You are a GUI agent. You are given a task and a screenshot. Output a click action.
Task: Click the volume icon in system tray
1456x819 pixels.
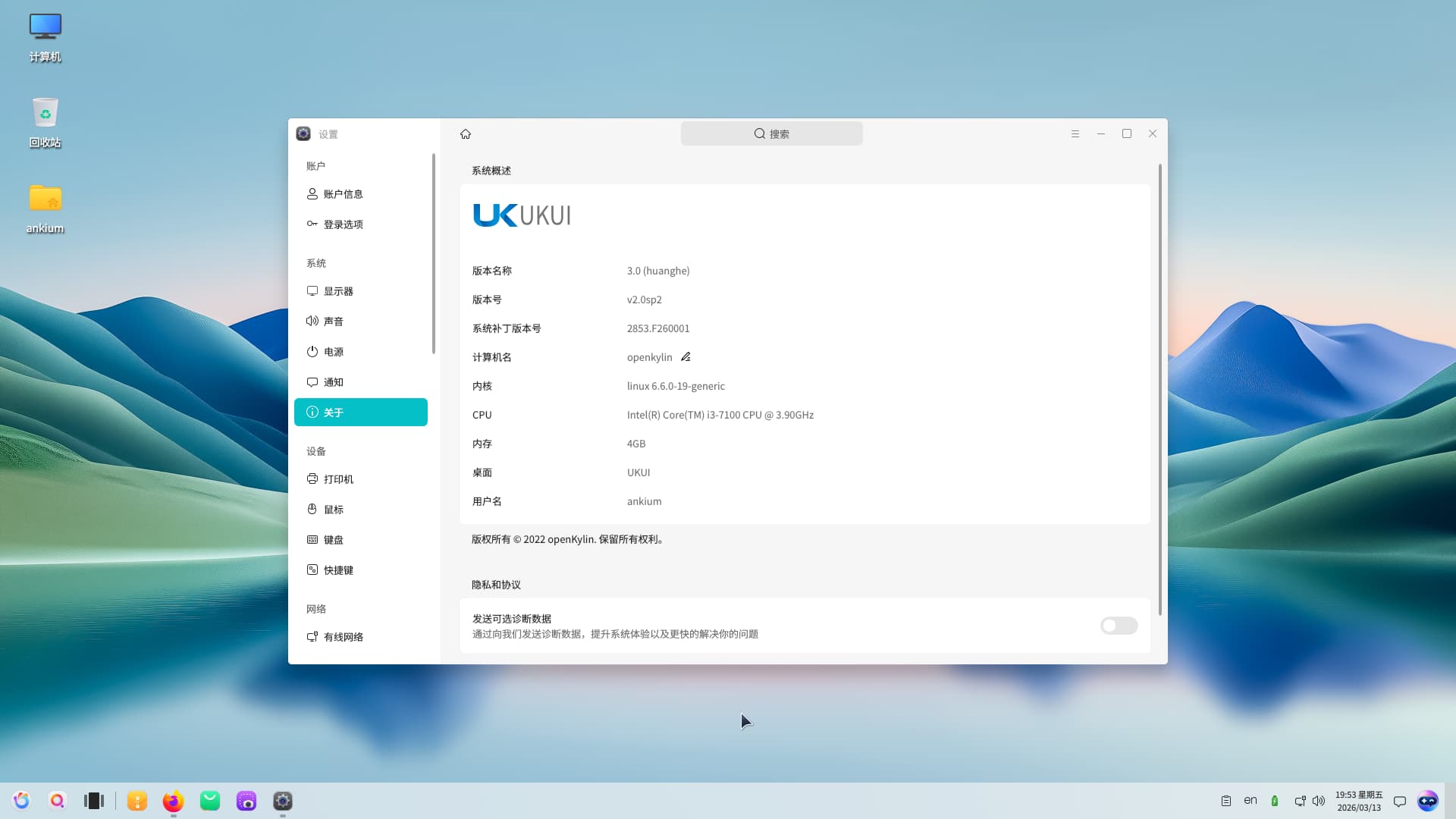(1319, 801)
